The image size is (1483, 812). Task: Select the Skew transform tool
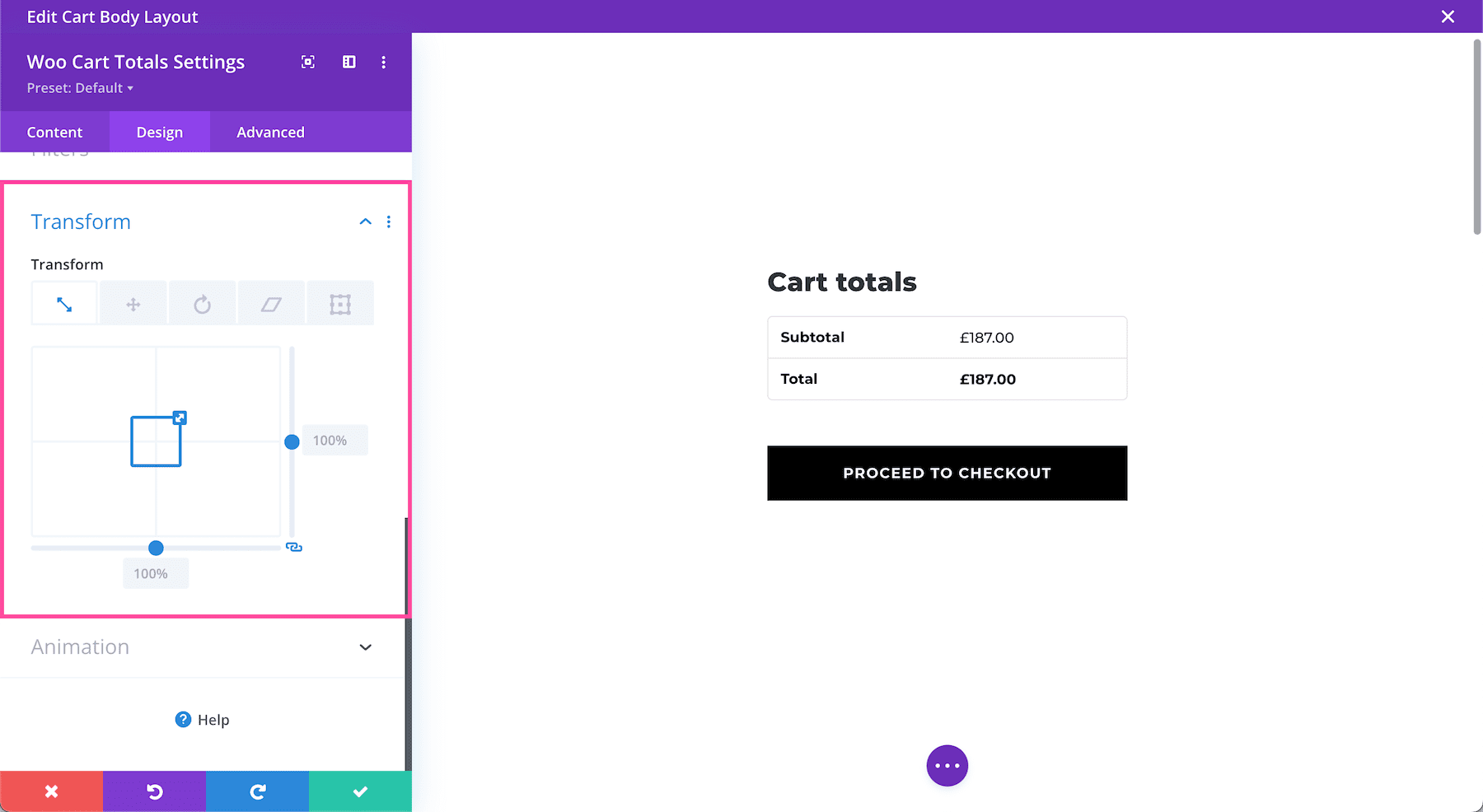pyautogui.click(x=271, y=302)
